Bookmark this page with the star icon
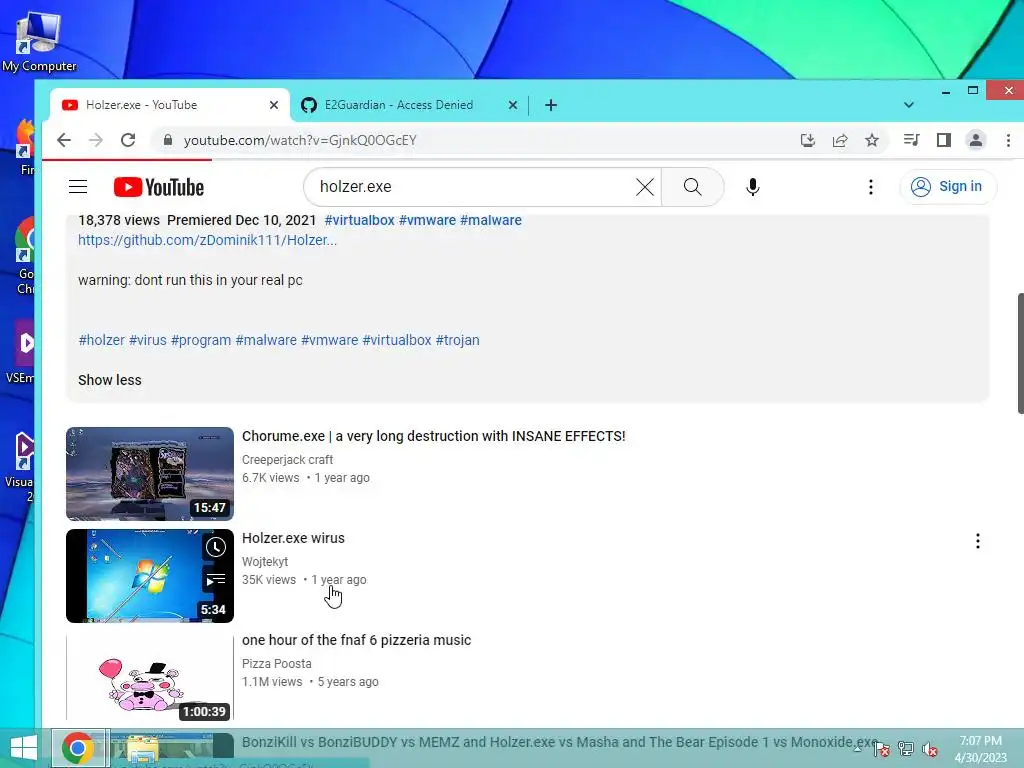Viewport: 1024px width, 768px height. coord(872,140)
